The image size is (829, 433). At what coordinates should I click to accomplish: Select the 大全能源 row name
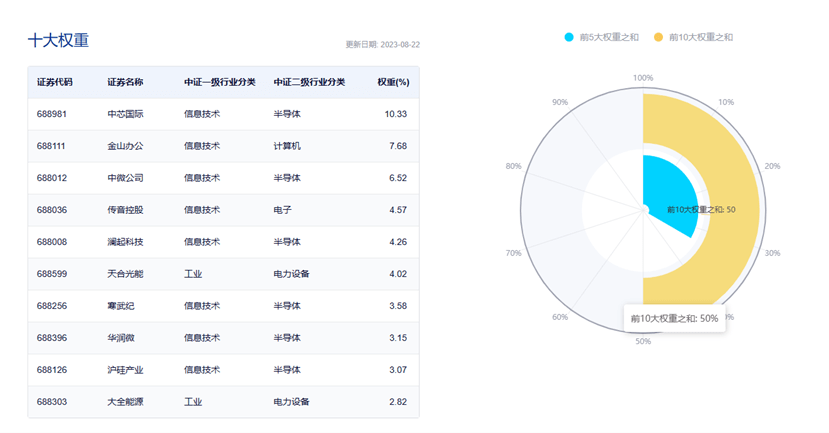pyautogui.click(x=125, y=402)
